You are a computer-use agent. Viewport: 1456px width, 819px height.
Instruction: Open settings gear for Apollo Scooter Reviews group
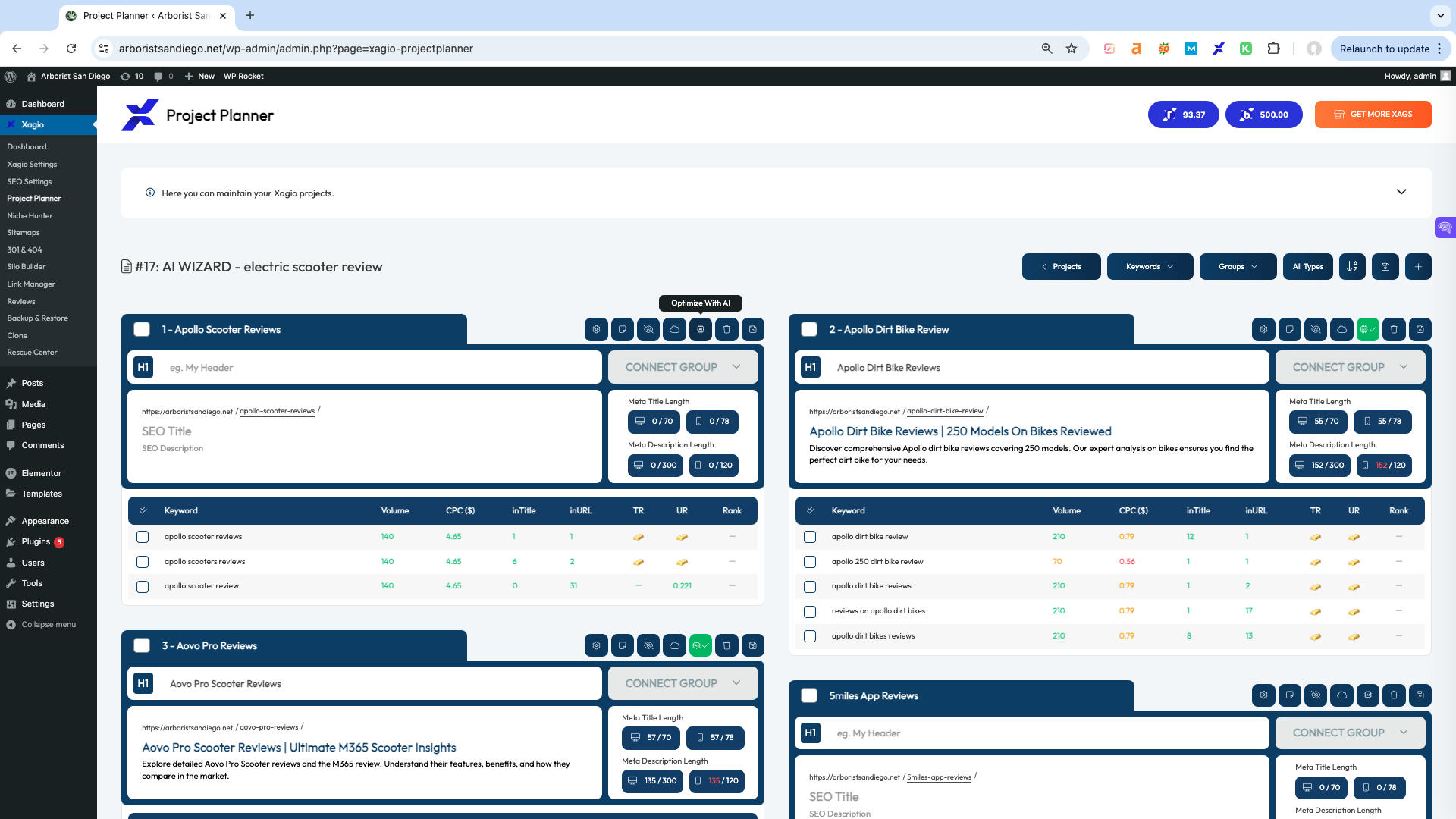point(596,329)
